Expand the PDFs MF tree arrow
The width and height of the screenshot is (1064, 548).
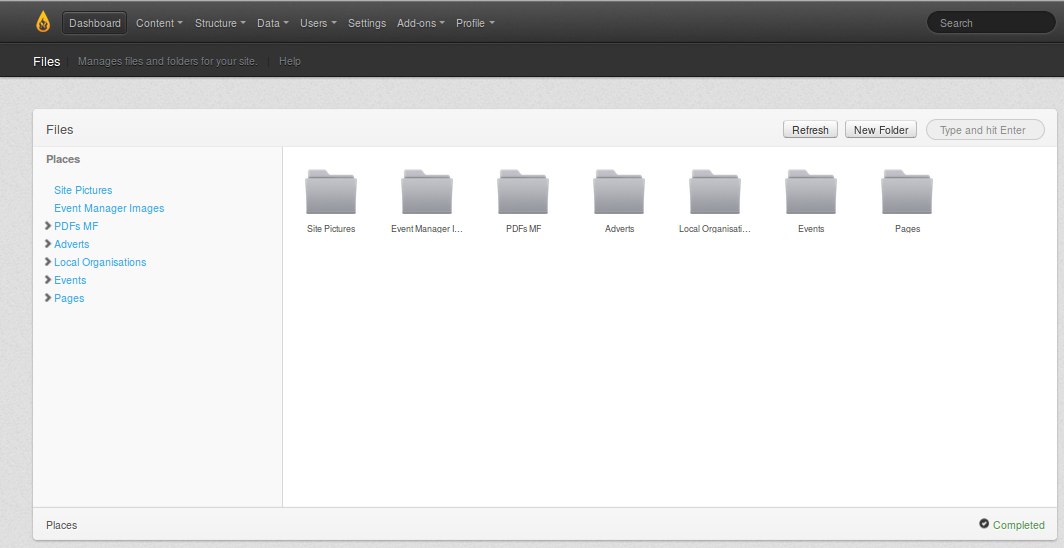pyautogui.click(x=48, y=226)
